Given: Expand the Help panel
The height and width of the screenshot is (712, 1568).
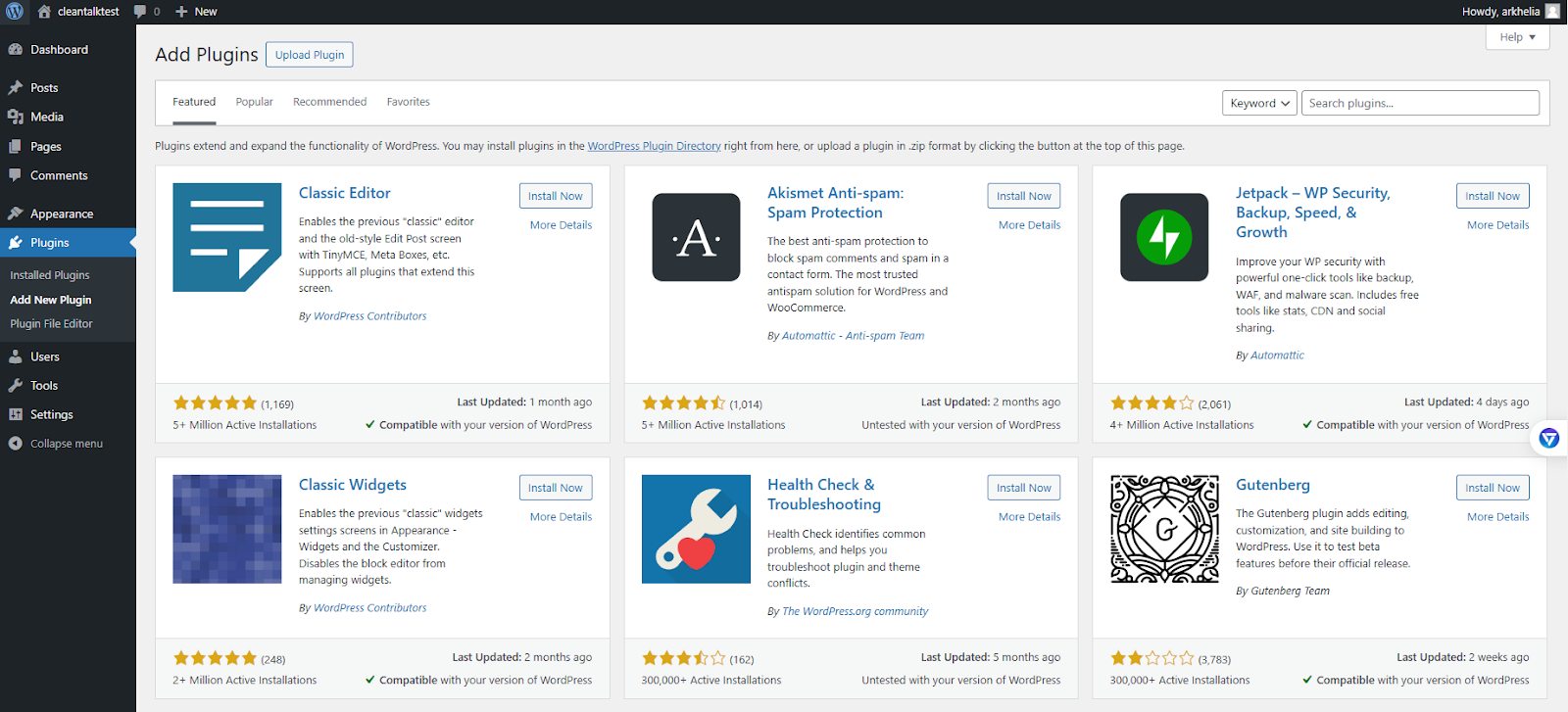Looking at the screenshot, I should point(1517,37).
